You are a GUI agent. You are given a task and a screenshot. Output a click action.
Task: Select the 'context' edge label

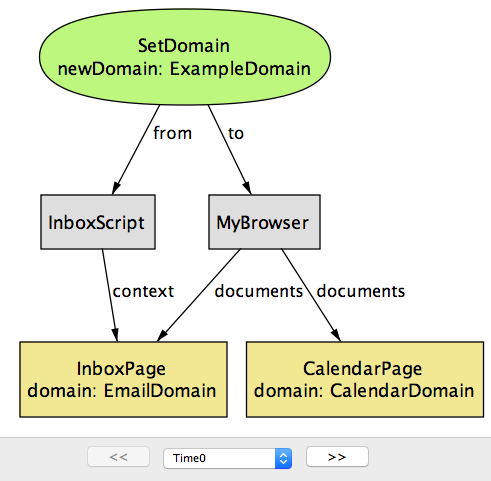(143, 291)
